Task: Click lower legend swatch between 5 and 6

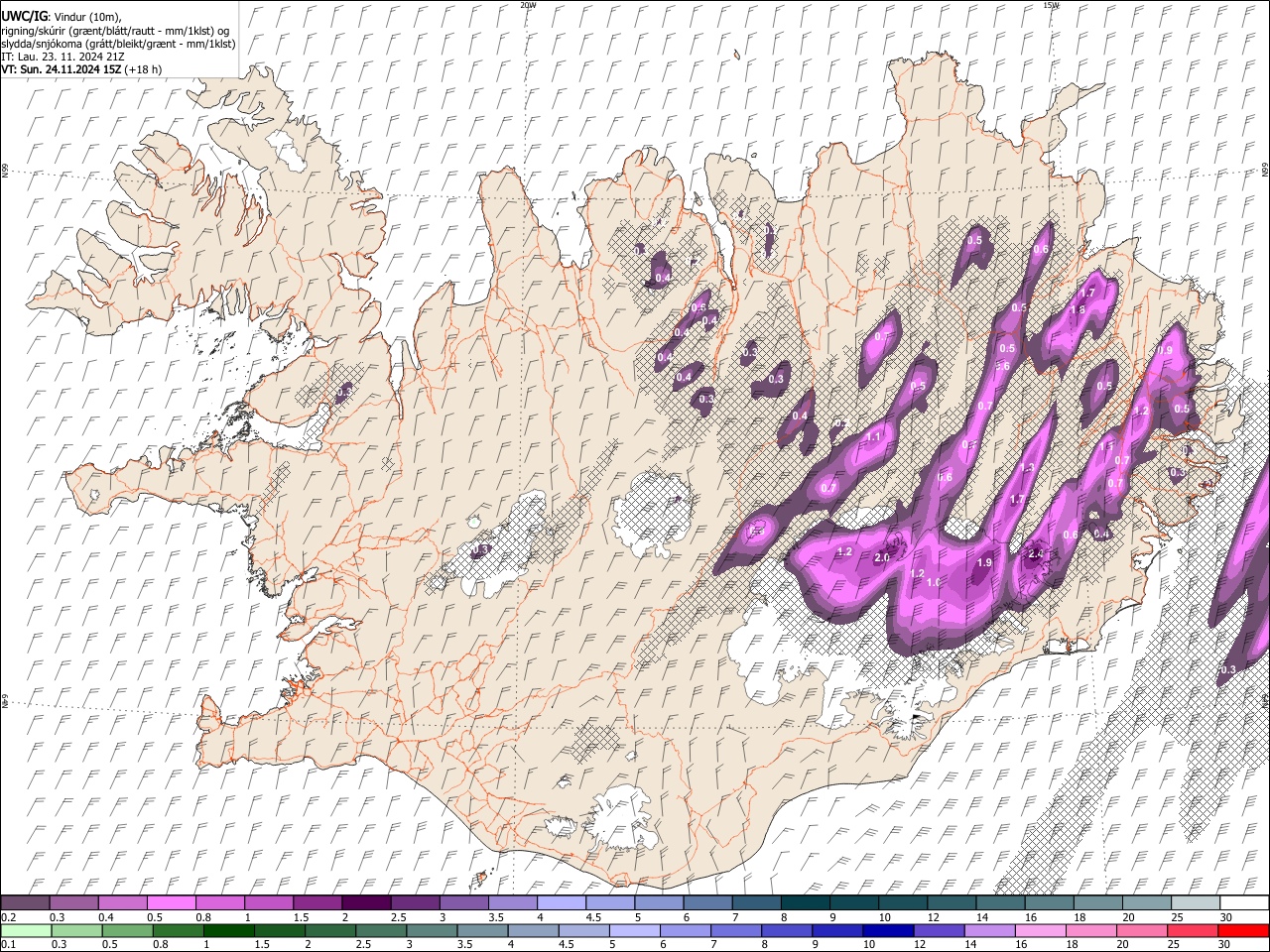Action: (x=634, y=930)
